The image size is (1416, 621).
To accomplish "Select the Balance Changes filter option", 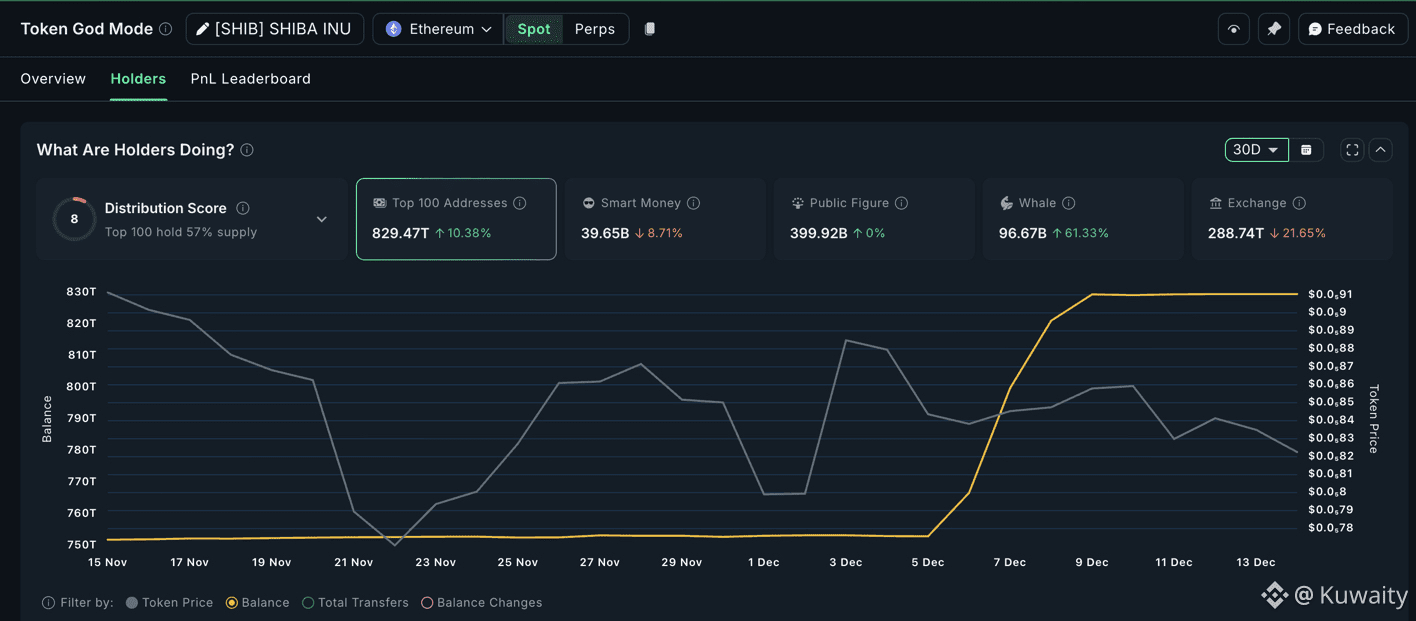I will pos(427,603).
